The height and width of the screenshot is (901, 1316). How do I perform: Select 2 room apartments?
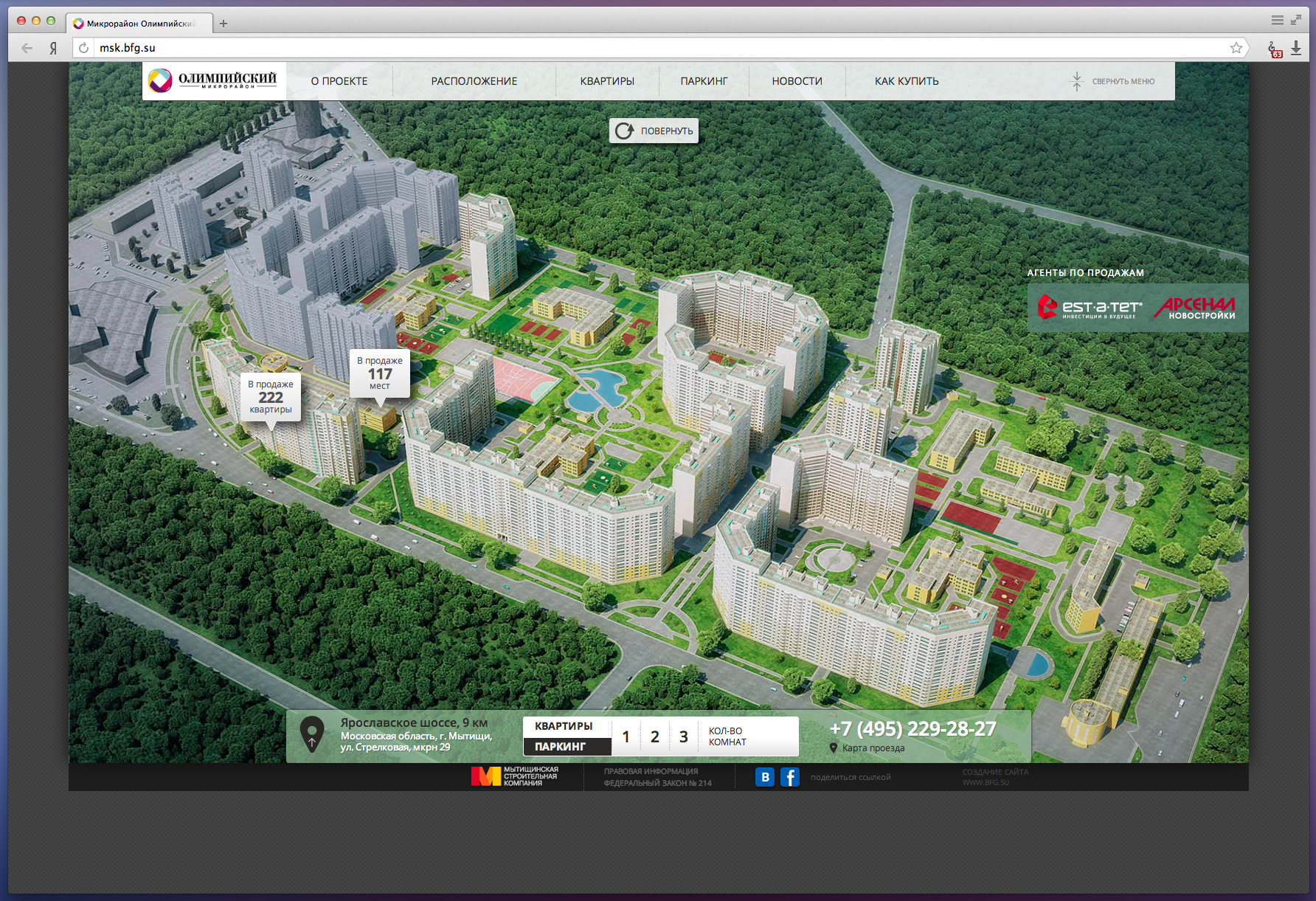click(654, 736)
